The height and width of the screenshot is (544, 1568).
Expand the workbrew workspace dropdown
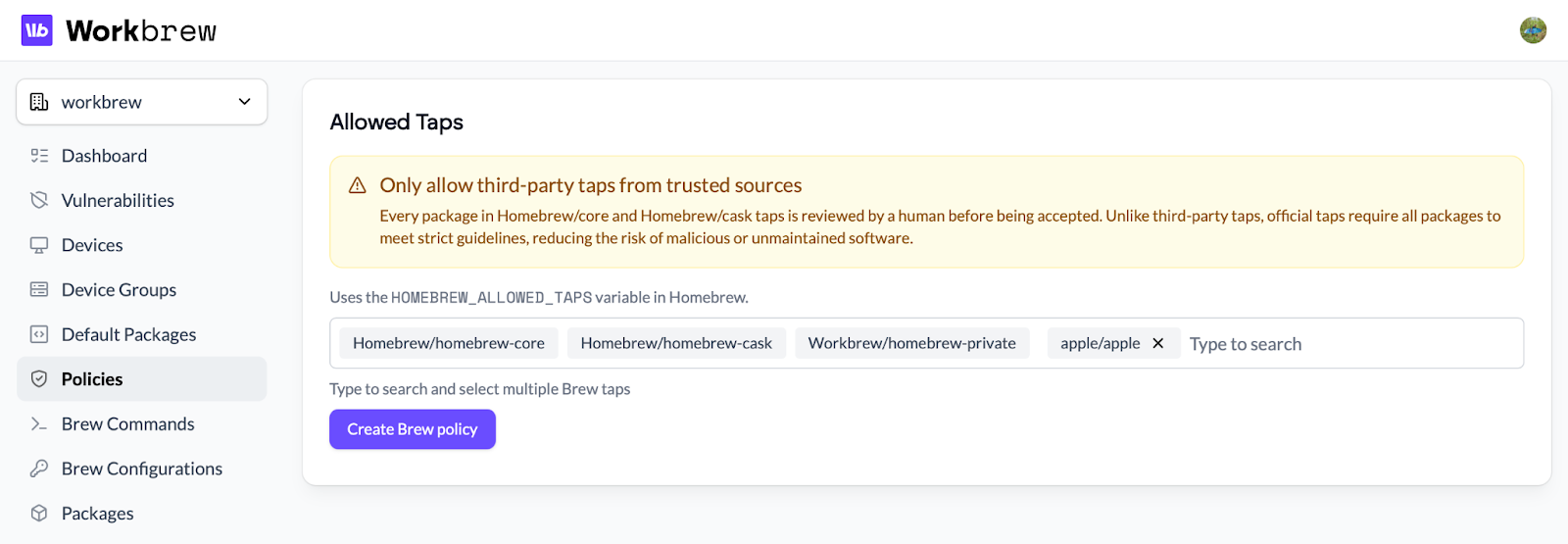point(141,102)
